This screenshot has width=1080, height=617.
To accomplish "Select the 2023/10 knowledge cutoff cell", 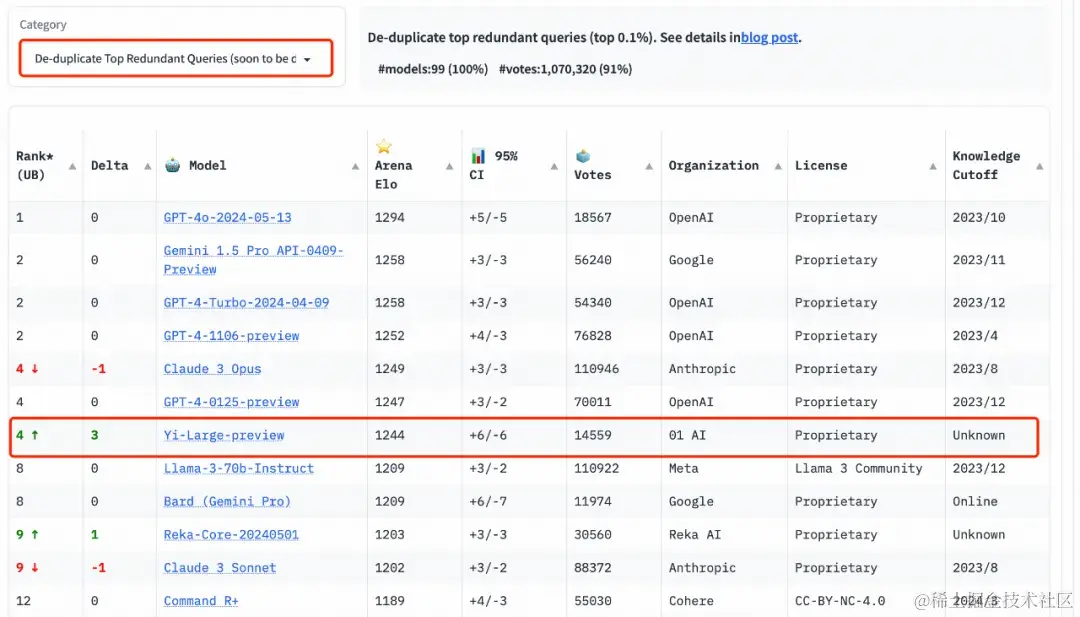I will tap(979, 218).
